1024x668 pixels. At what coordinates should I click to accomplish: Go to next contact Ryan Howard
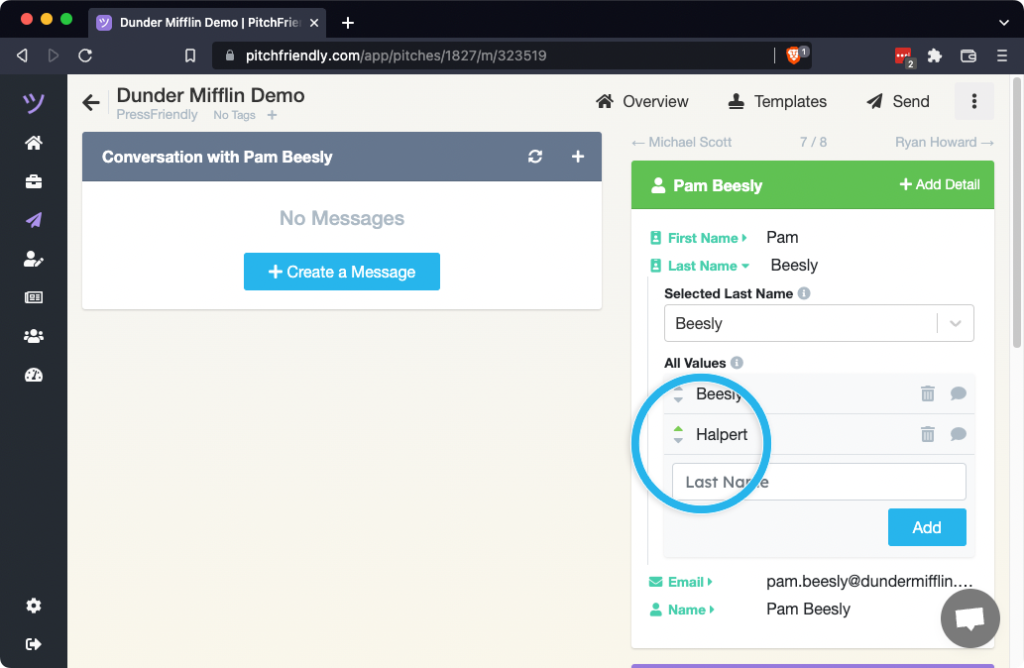click(x=943, y=142)
